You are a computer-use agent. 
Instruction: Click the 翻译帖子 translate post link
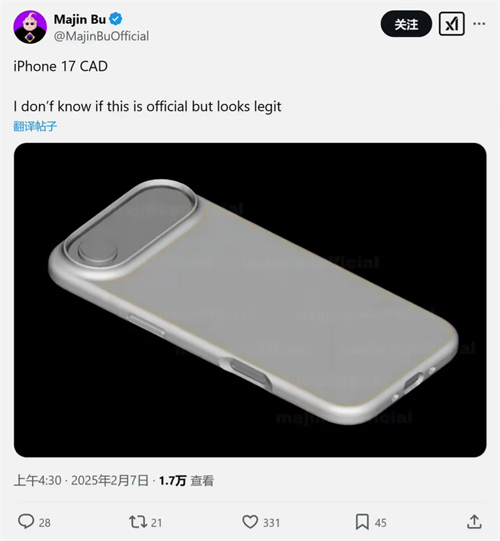pyautogui.click(x=35, y=126)
